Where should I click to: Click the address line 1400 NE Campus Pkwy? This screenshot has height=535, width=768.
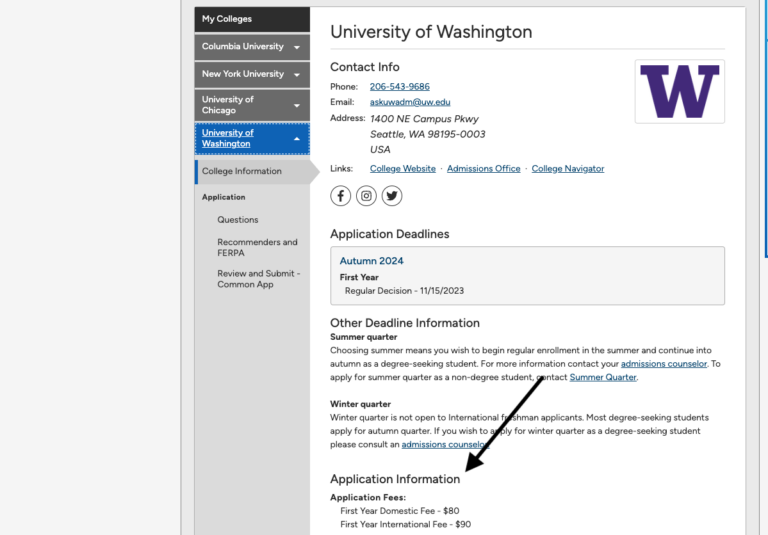click(x=424, y=119)
